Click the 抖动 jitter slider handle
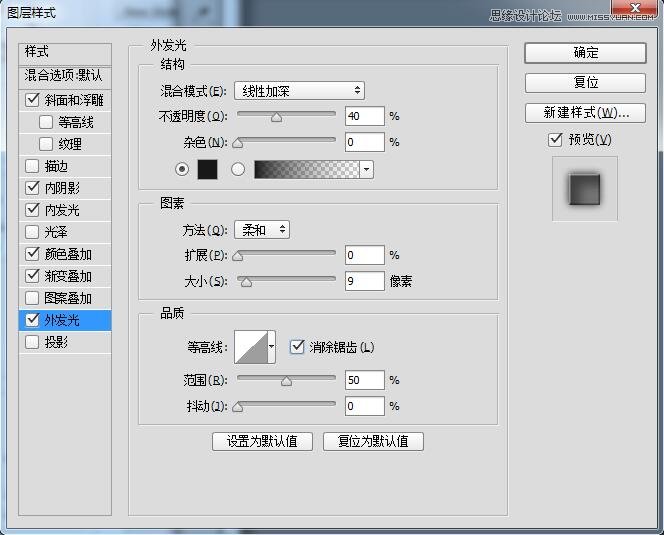 238,407
